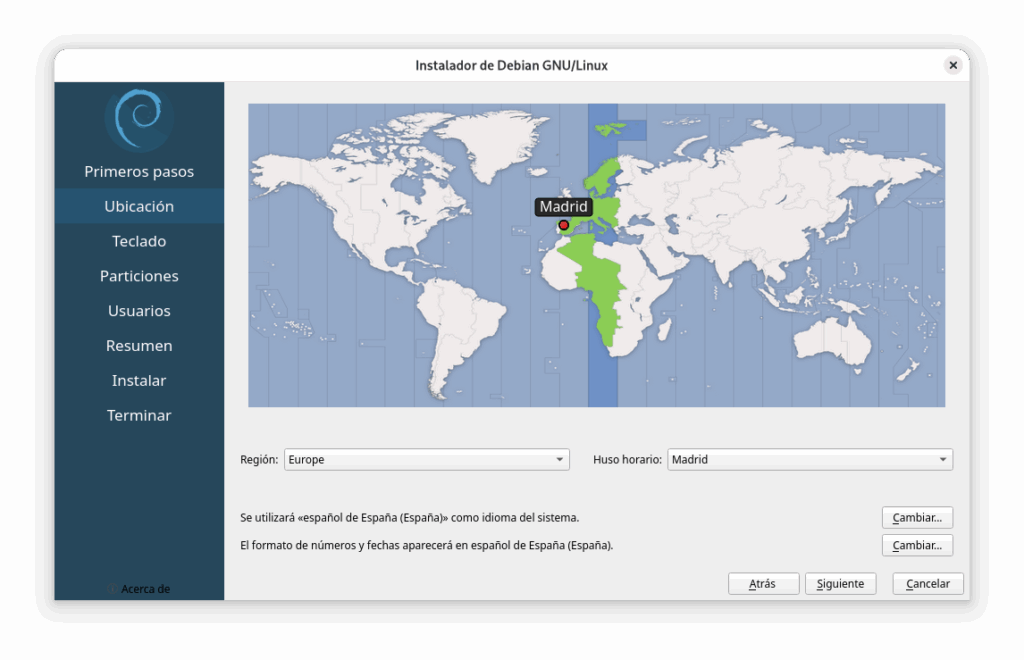1024x660 pixels.
Task: Open the Teclado step
Action: tap(139, 242)
